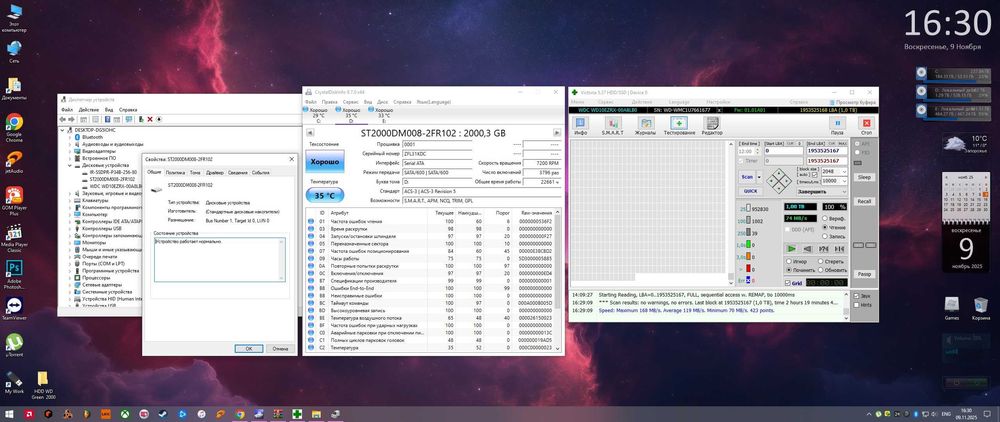Image resolution: width=1000 pixels, height=422 pixels.
Task: Click the back arrow in Device Manager toolbar
Action: tap(63, 119)
